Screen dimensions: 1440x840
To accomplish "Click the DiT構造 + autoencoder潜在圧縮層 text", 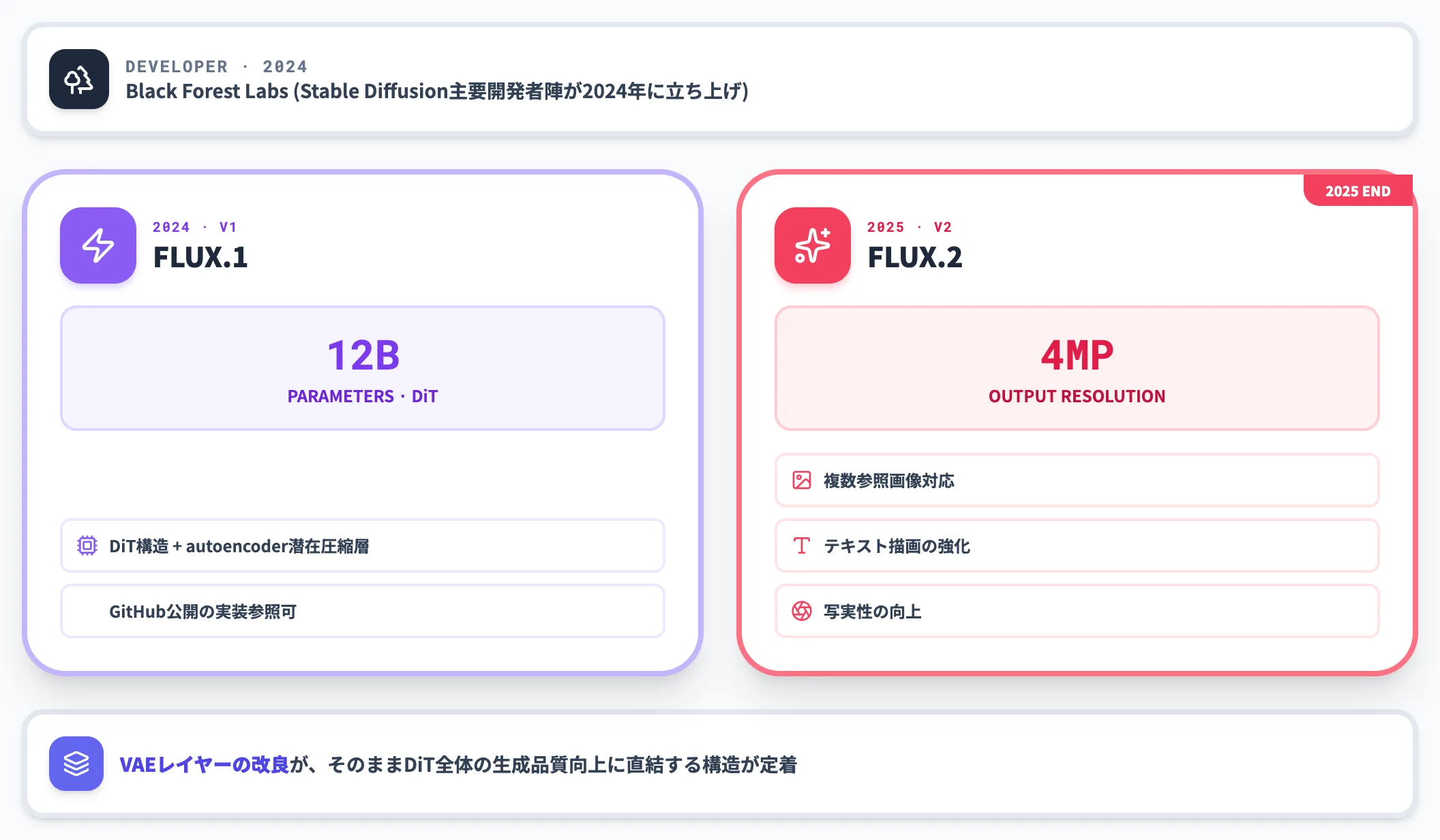I will 239,546.
